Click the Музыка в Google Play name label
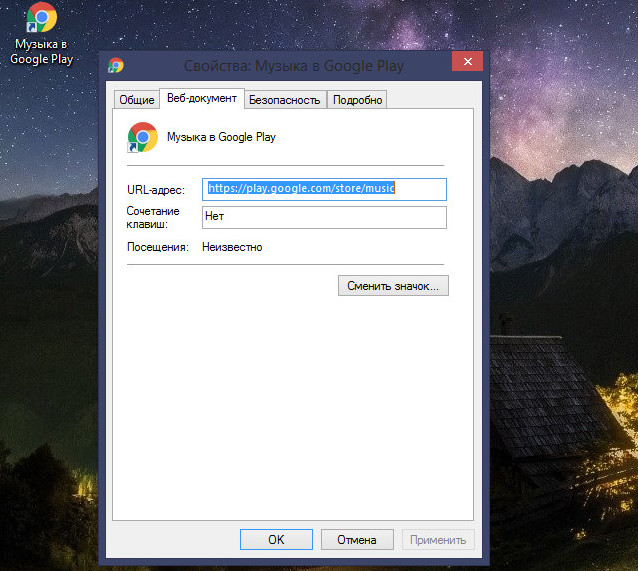This screenshot has height=571, width=638. click(x=221, y=137)
